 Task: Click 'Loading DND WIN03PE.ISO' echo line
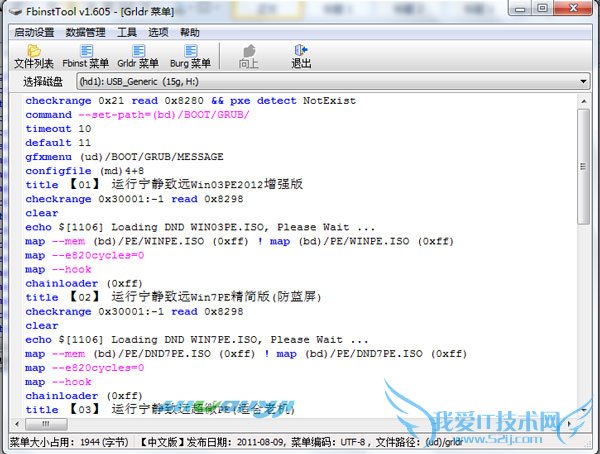[x=200, y=227]
